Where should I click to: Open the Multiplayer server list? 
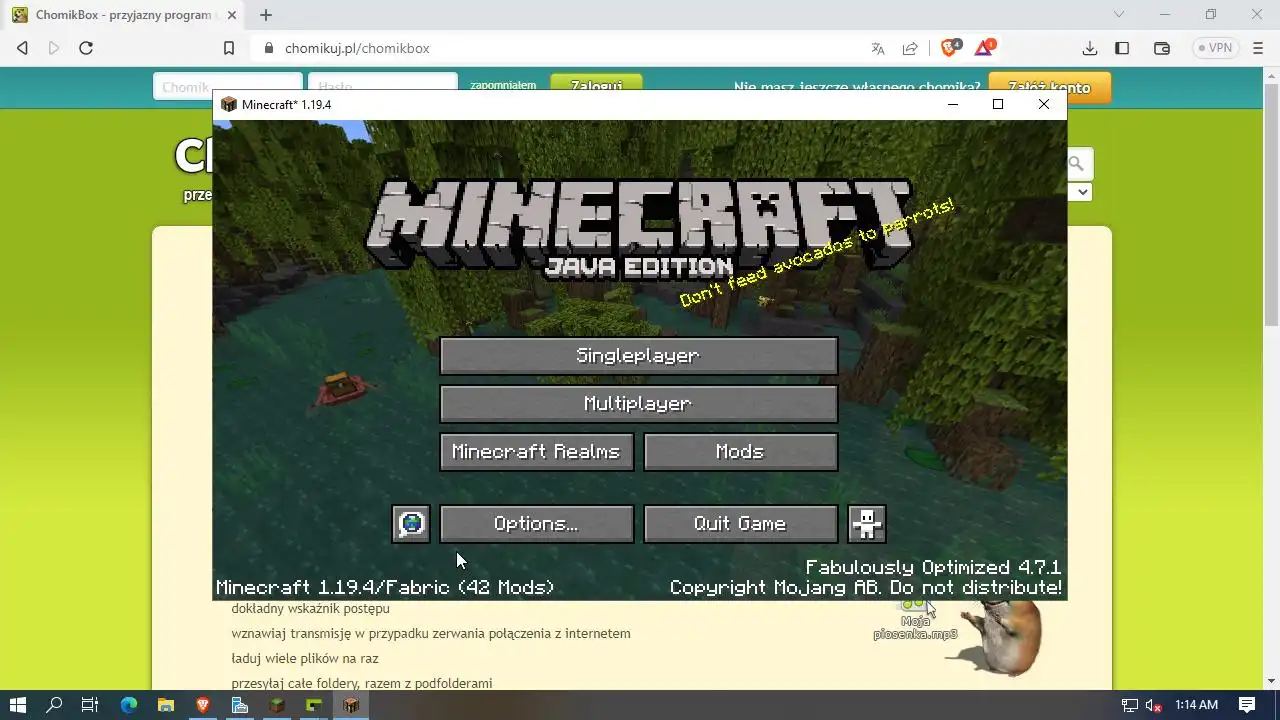pyautogui.click(x=638, y=404)
